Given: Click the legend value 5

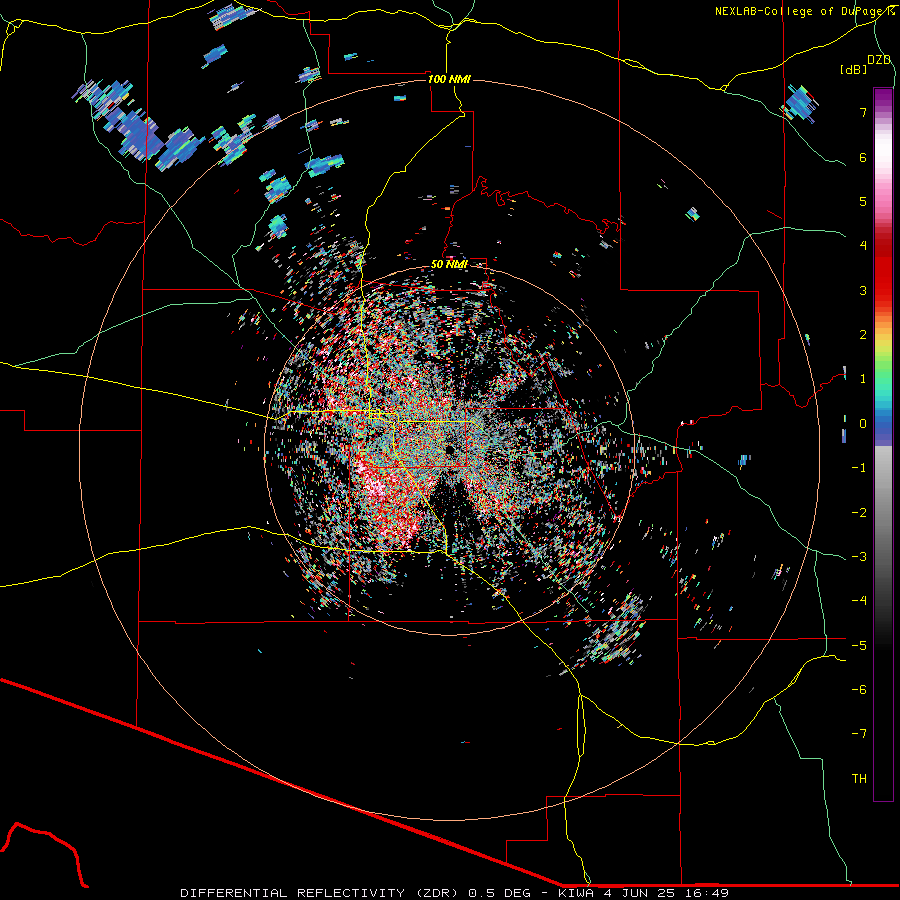Looking at the screenshot, I should [x=863, y=201].
